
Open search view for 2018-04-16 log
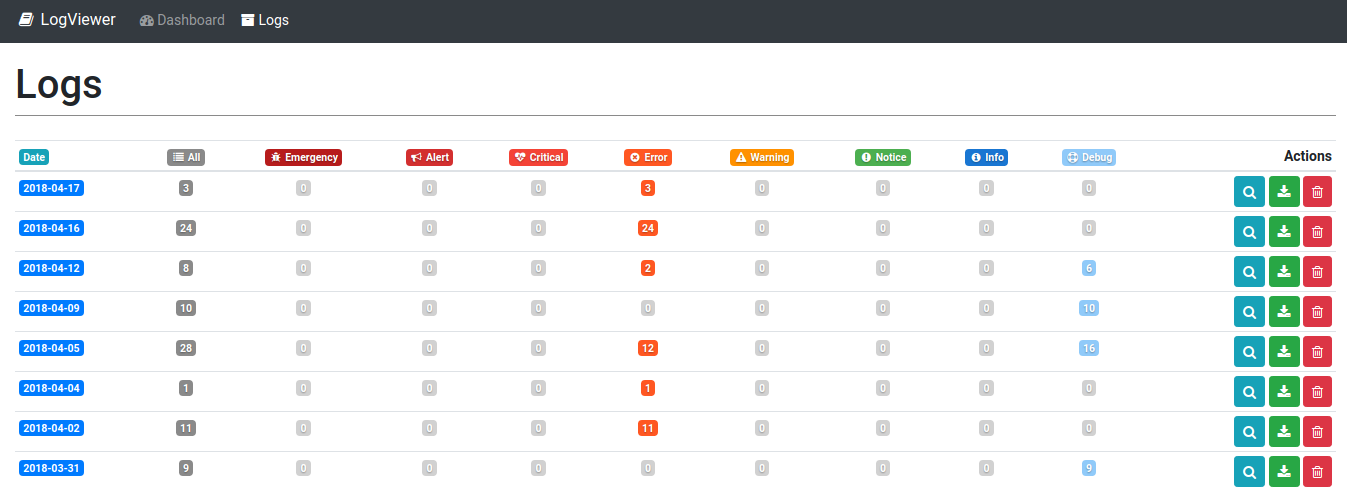[1249, 232]
